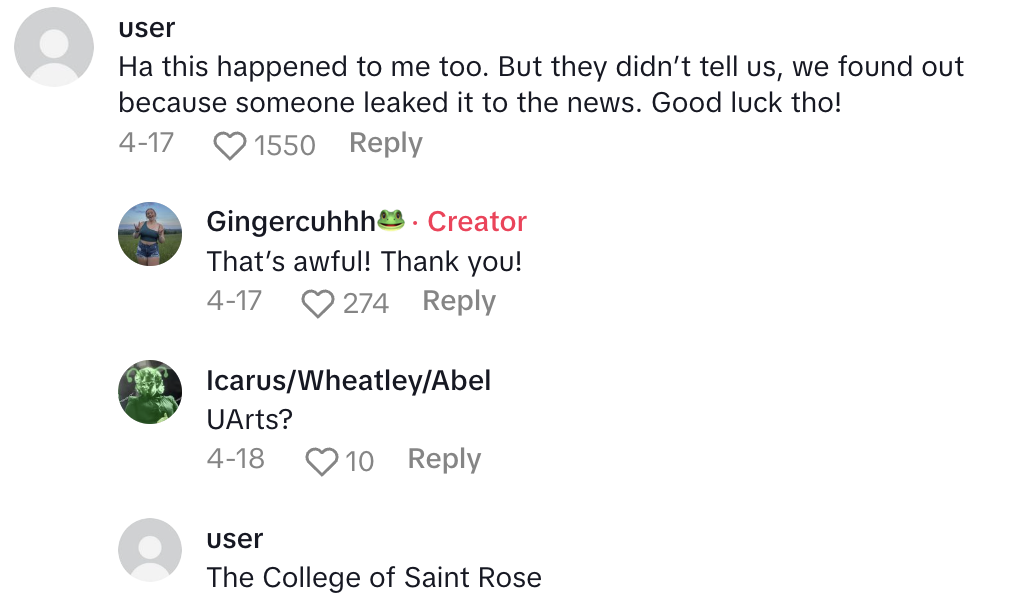Select the "Ha this happened to me too" comment text

[540, 85]
